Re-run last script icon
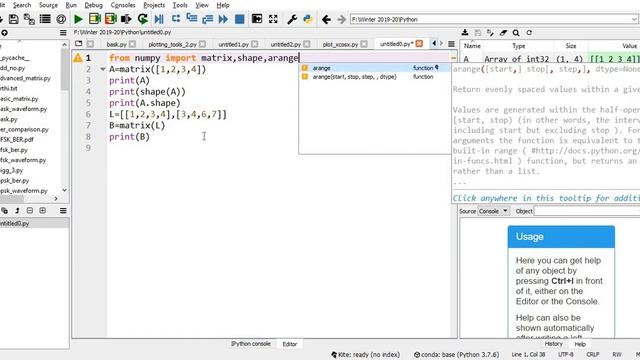Viewport: 640px width, 360px height. click(142, 19)
